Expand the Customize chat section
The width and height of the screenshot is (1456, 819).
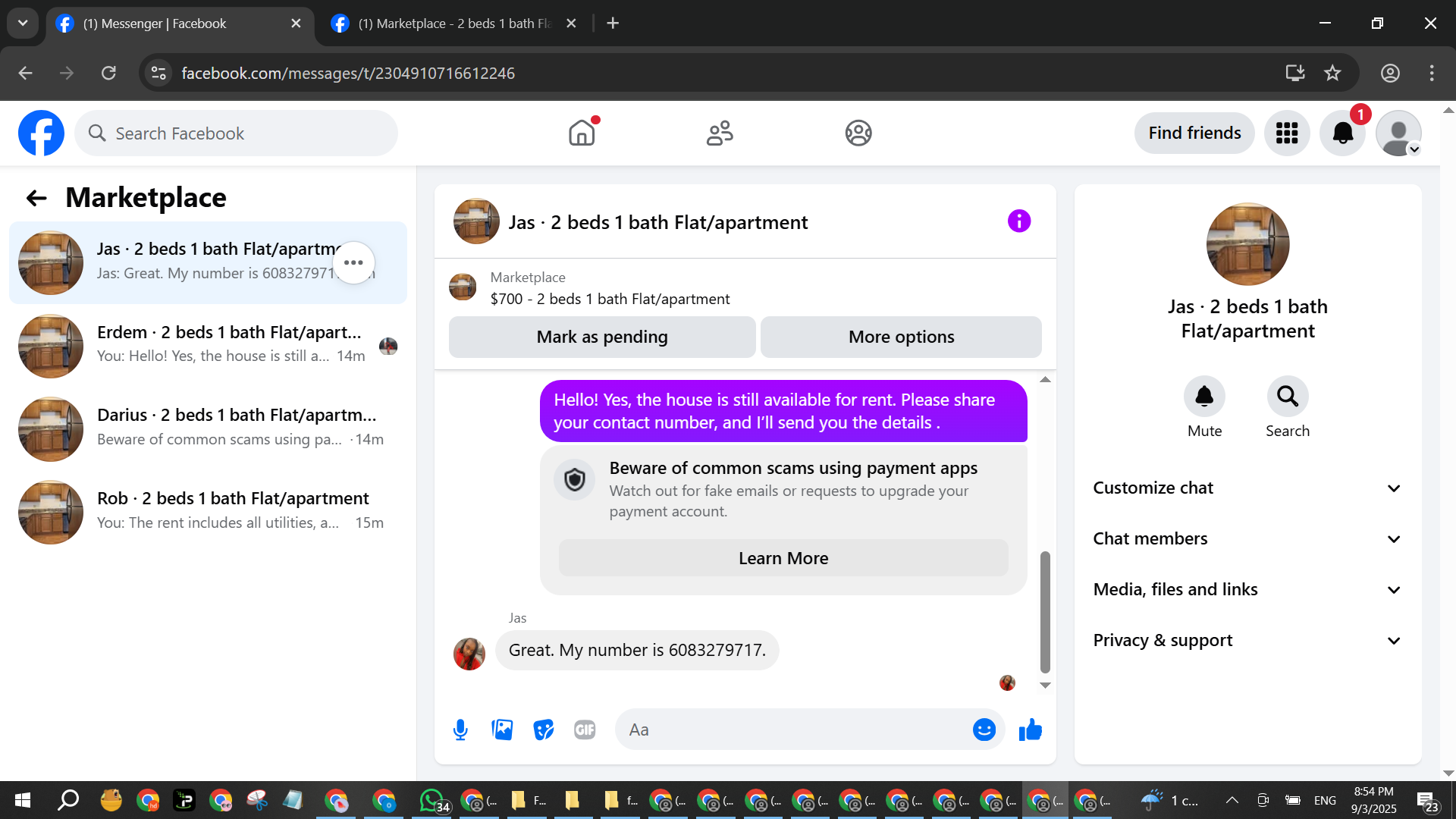click(x=1247, y=488)
